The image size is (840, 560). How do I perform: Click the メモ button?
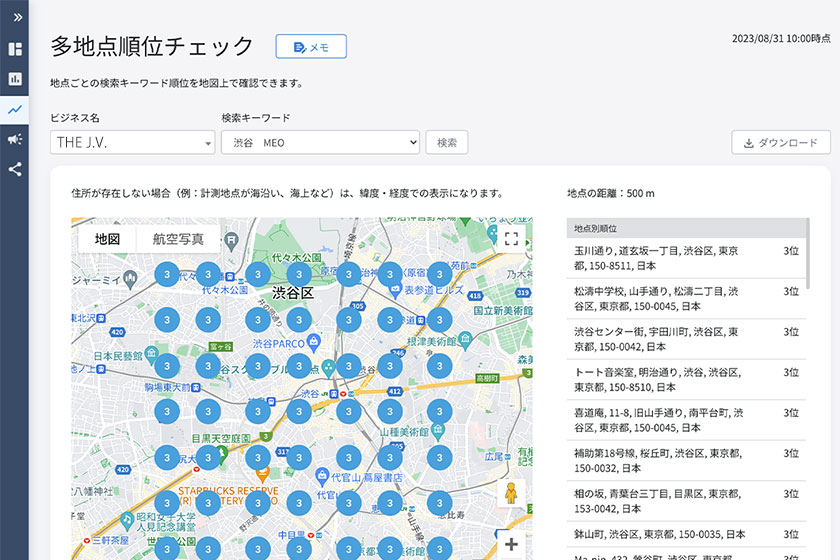tap(311, 47)
